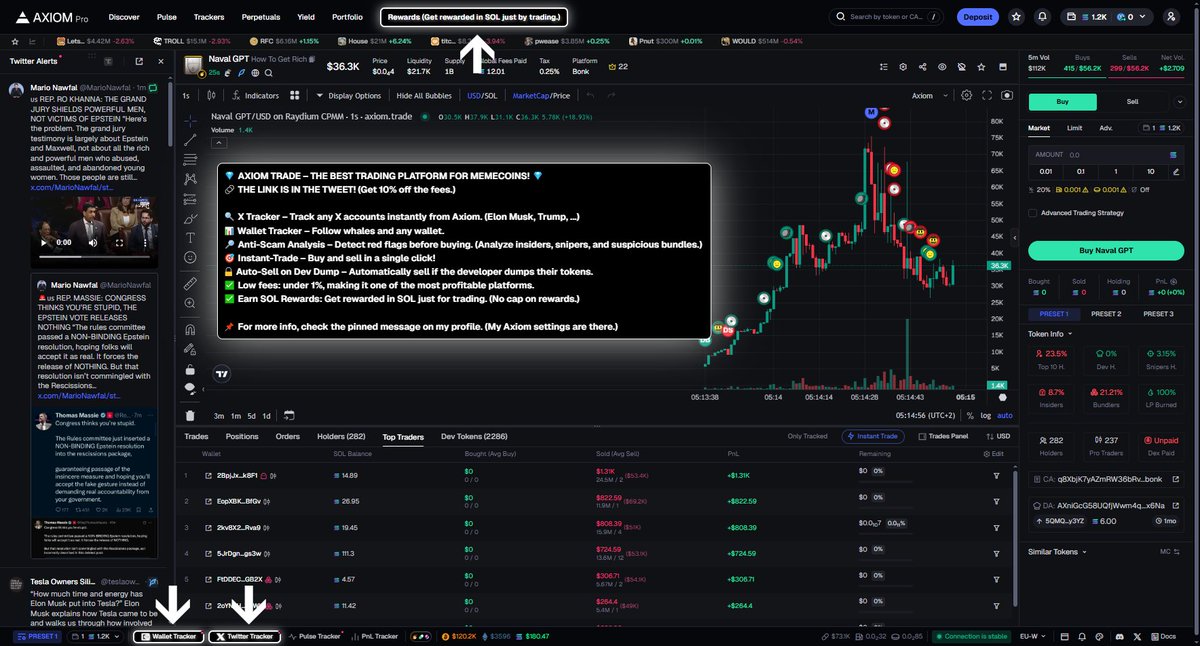
Task: Select the emoji sticker drawing tool
Action: [x=190, y=257]
